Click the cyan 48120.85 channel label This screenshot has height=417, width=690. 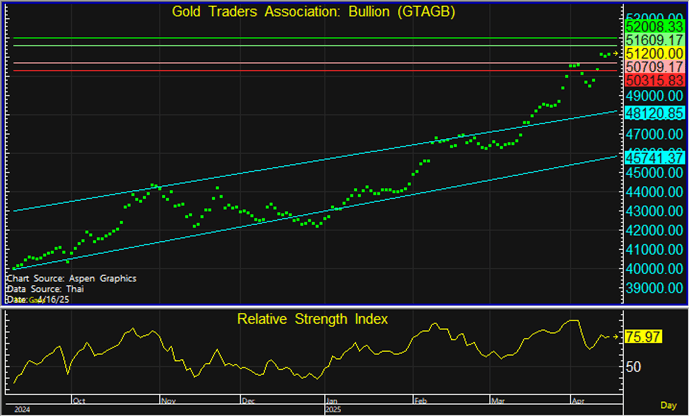[653, 114]
